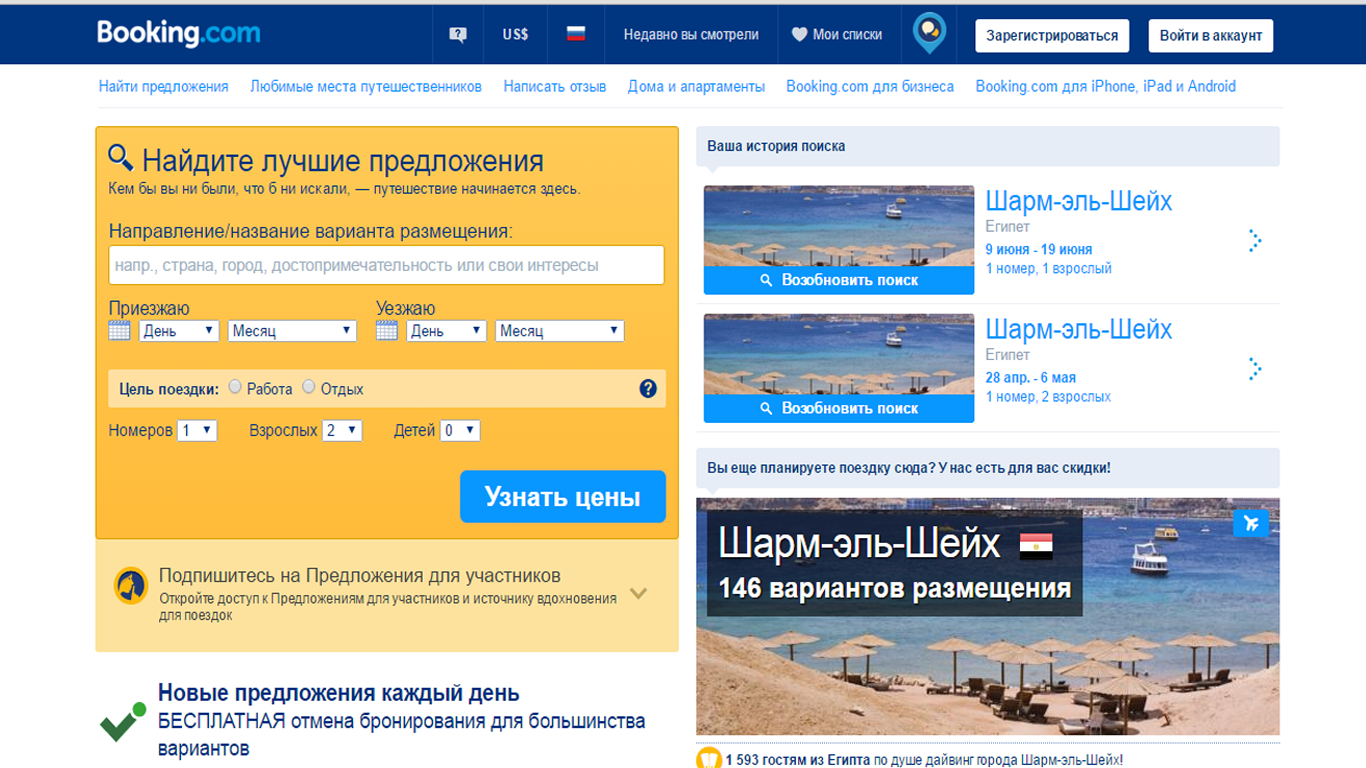The height and width of the screenshot is (768, 1366).
Task: Open options for 28 апр. - 6 мая search
Action: (1255, 368)
